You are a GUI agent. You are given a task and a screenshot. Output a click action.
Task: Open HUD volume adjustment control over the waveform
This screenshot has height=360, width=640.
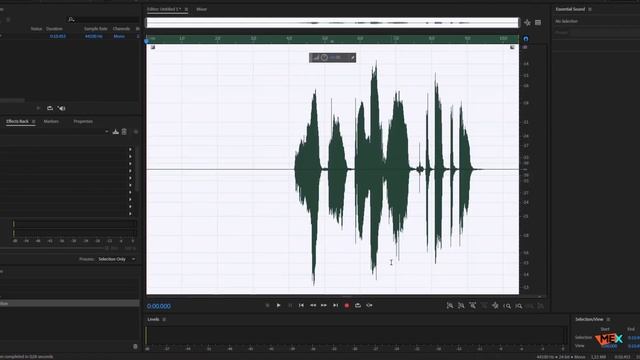coord(324,58)
